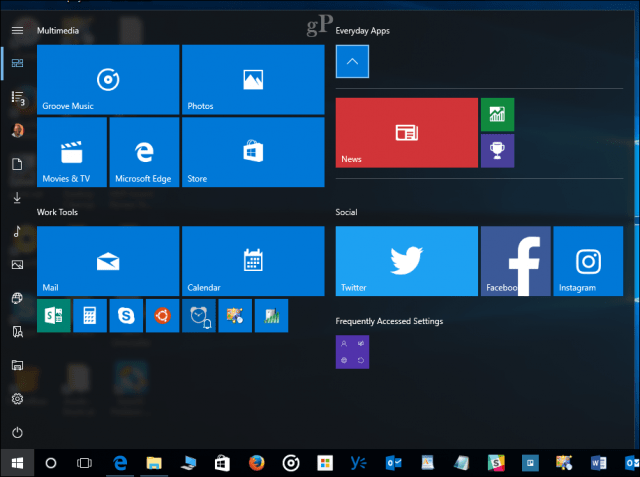Viewport: 640px width, 477px height.
Task: Click the Work Tools group heading
Action: click(x=57, y=212)
